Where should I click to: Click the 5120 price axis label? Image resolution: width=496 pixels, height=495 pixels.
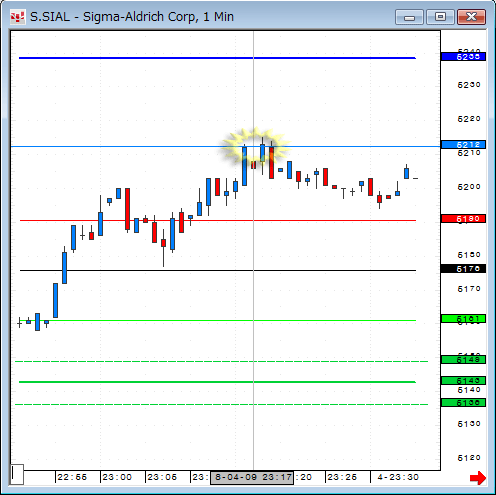click(469, 458)
